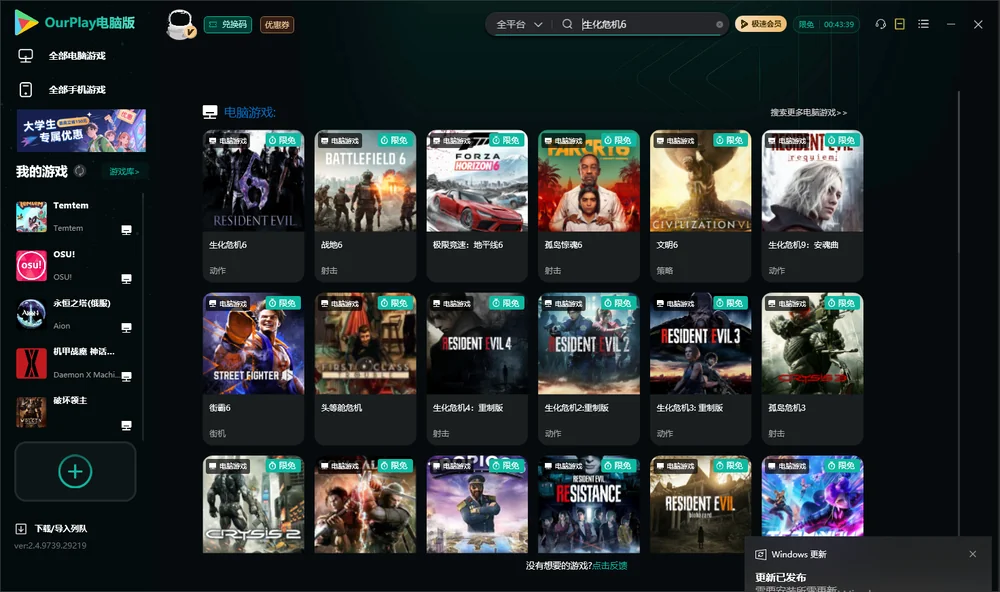Click the PC icon on the Temtem row
The height and width of the screenshot is (592, 1000).
coord(126,230)
